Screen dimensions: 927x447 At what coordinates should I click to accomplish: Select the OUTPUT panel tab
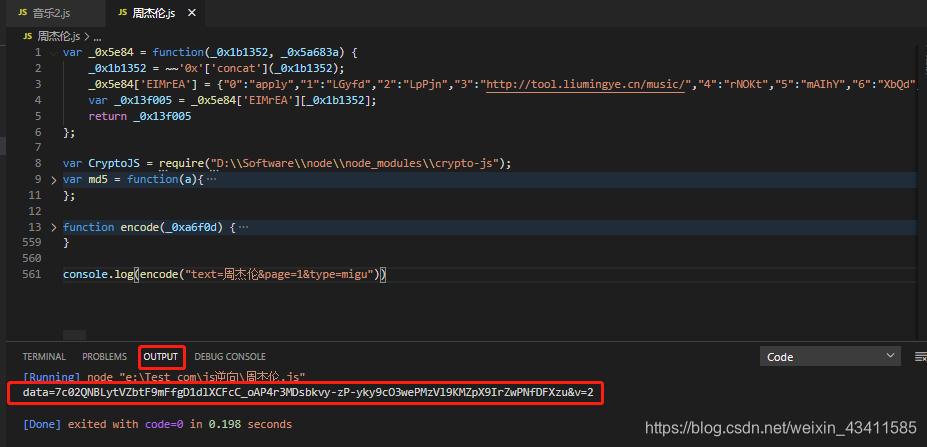point(161,357)
